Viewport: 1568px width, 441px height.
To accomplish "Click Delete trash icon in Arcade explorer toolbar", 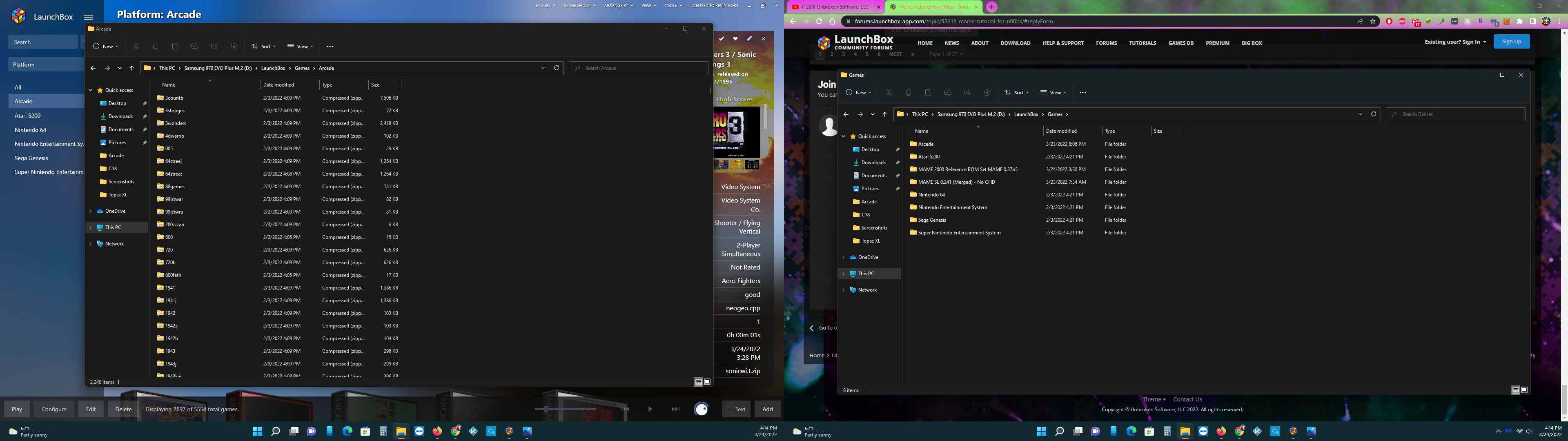I will [x=234, y=46].
